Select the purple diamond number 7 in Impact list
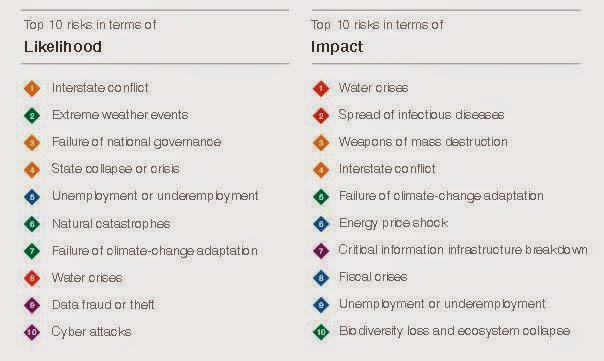Screen dimensions: 604x361 (321, 251)
